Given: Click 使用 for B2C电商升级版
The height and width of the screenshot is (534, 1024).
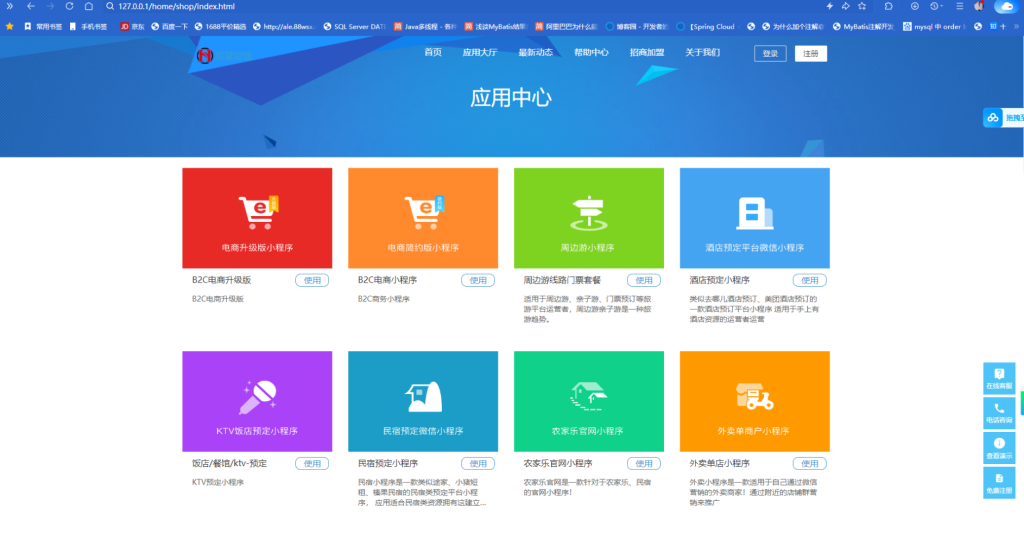Looking at the screenshot, I should click(x=312, y=280).
